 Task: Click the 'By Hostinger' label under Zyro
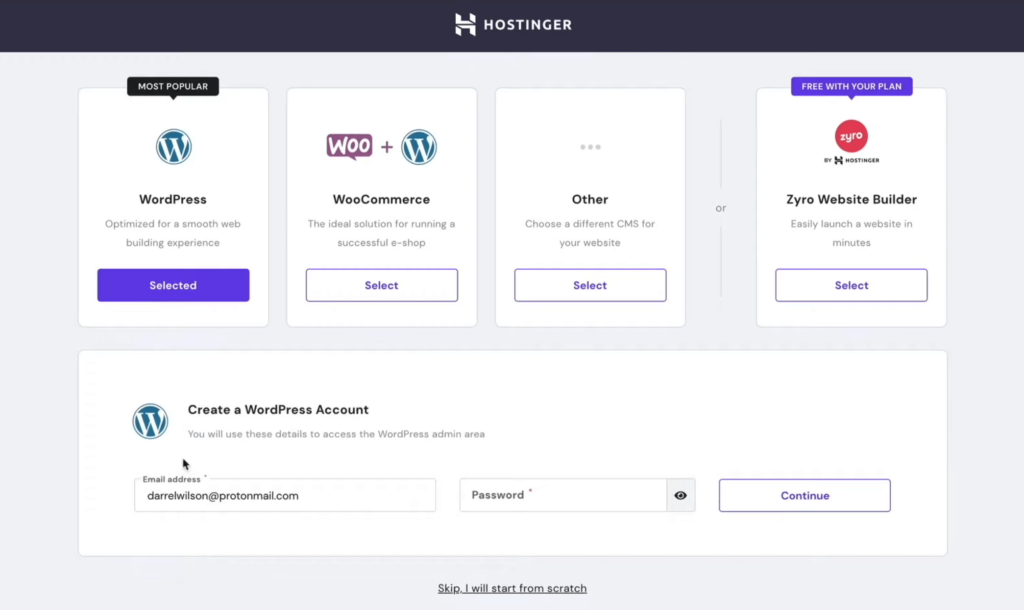(x=851, y=160)
